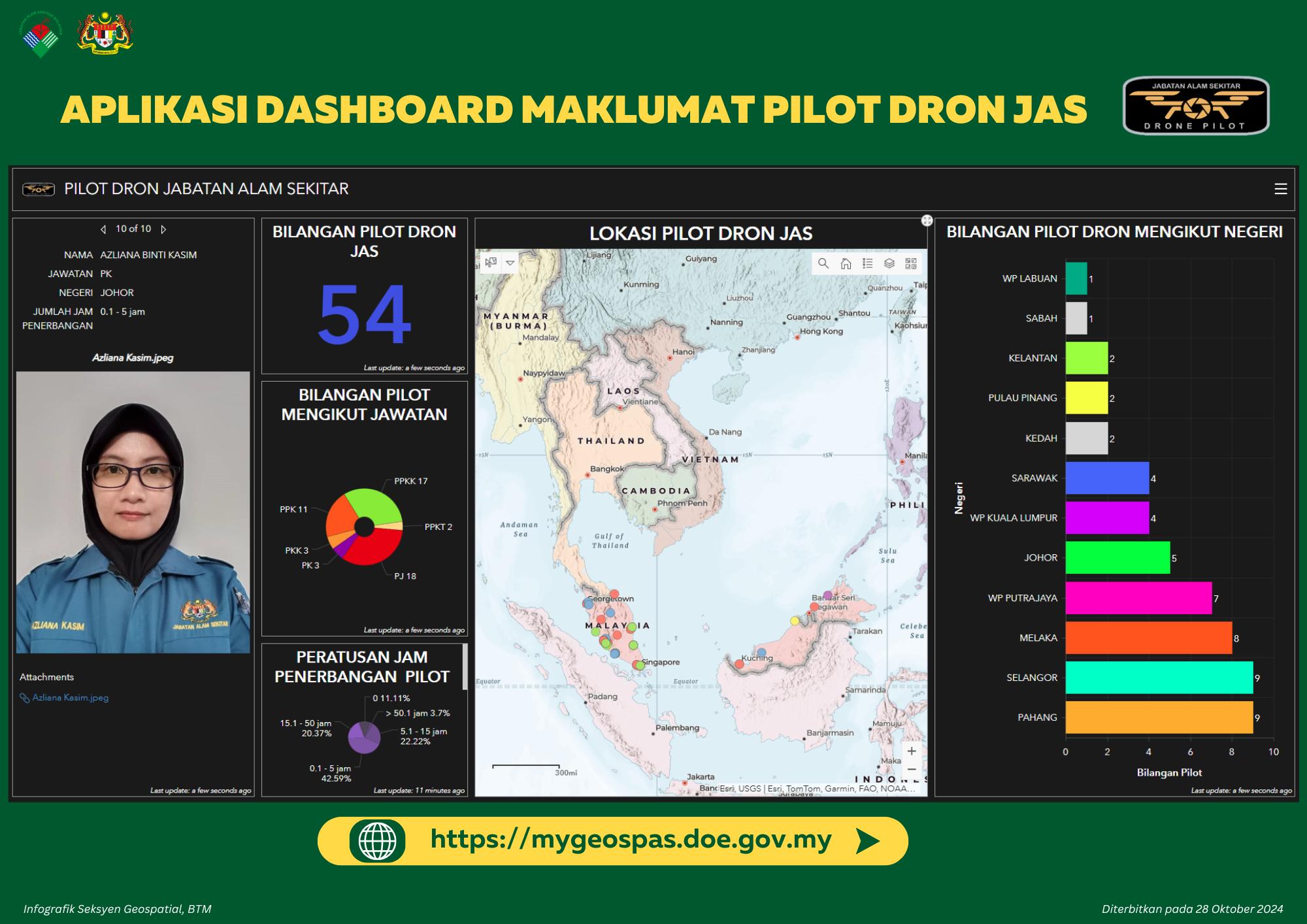Screen dimensions: 1307x924
Task: Zoom out on the map
Action: coord(912,770)
